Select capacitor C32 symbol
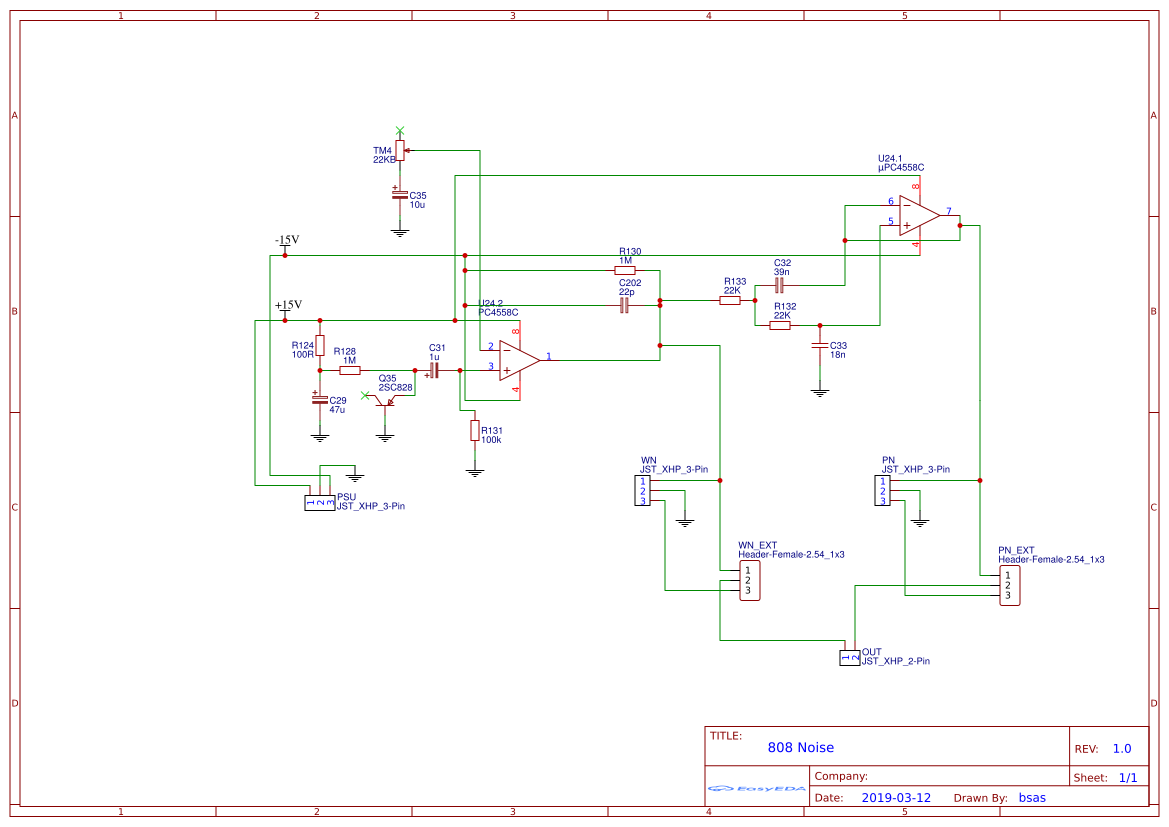This screenshot has height=827, width=1169. (x=779, y=286)
